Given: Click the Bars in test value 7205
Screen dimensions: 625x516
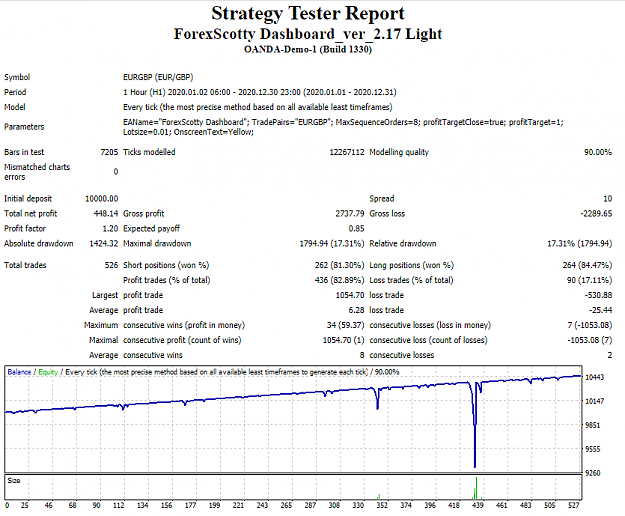Looking at the screenshot, I should (x=109, y=152).
